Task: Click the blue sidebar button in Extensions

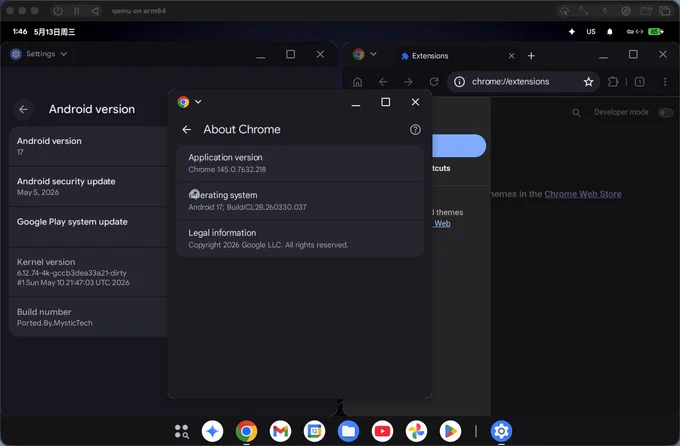Action: point(459,146)
